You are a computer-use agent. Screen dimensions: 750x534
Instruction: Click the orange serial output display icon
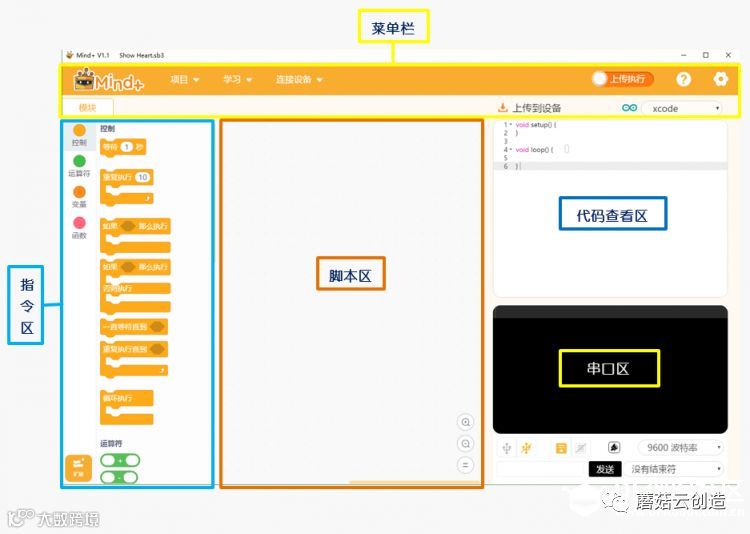pyautogui.click(x=561, y=448)
